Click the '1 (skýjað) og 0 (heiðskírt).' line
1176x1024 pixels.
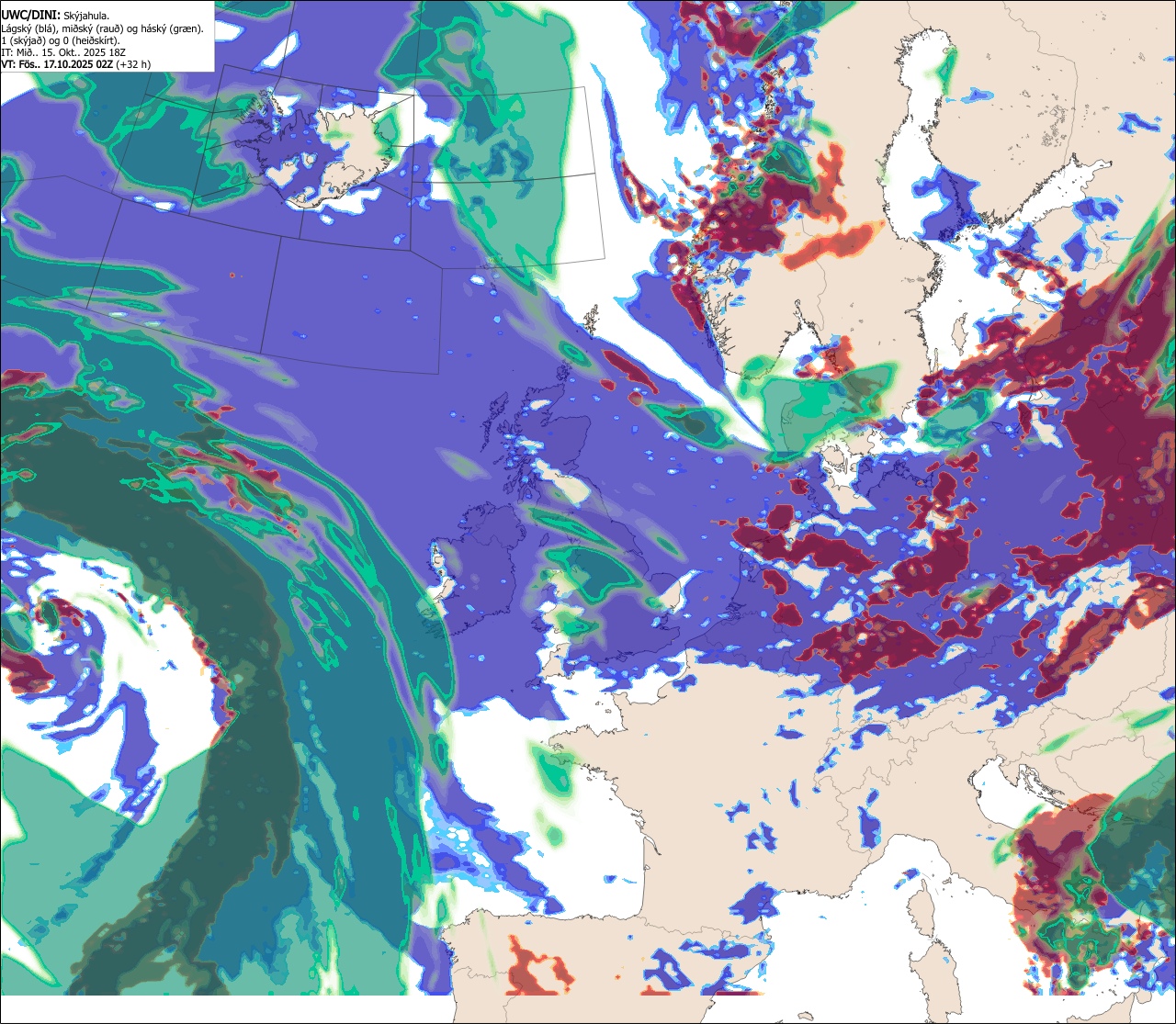(x=61, y=40)
